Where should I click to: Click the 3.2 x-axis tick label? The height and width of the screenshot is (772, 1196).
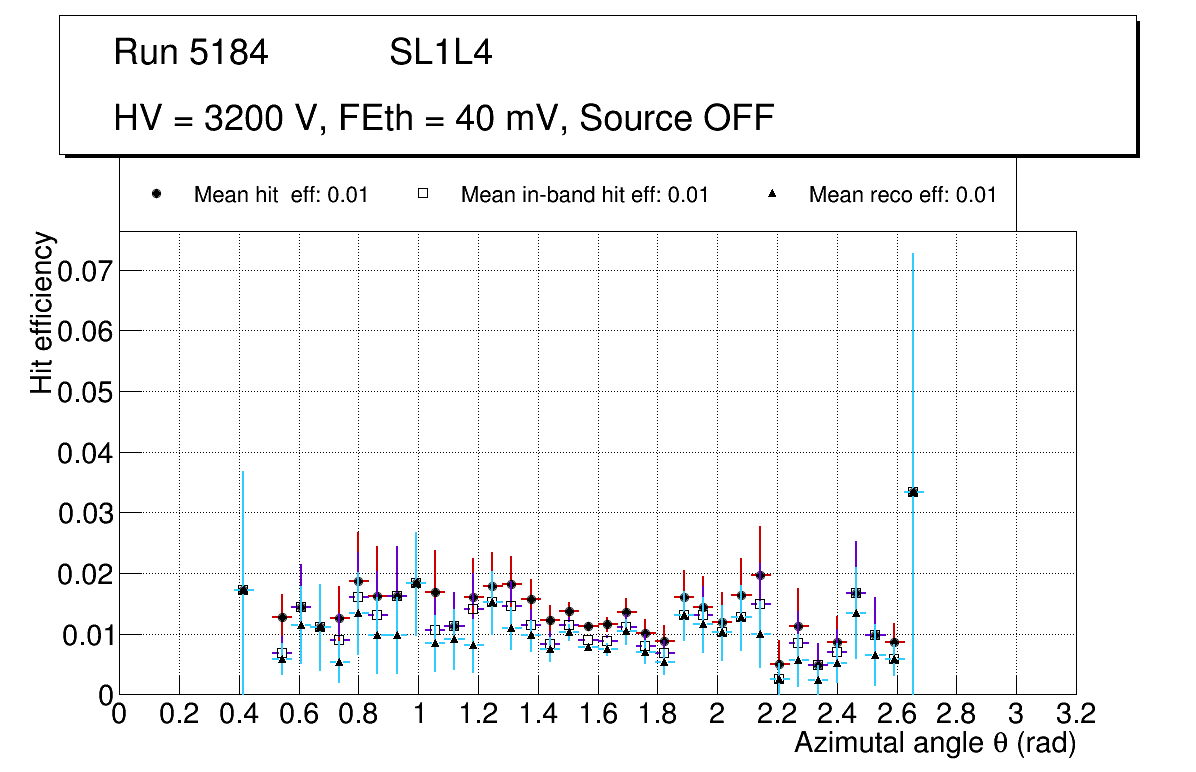click(1076, 714)
